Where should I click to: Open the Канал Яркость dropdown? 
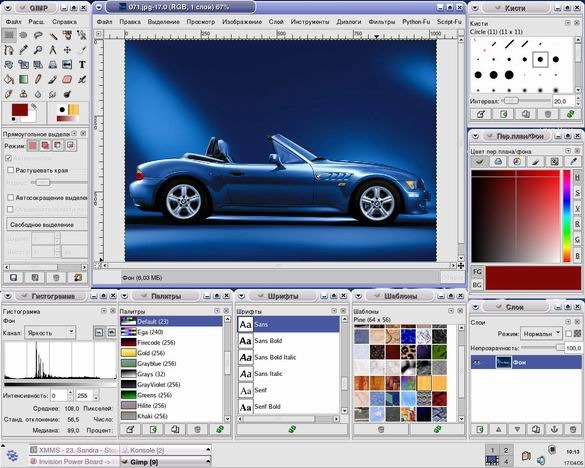point(50,333)
